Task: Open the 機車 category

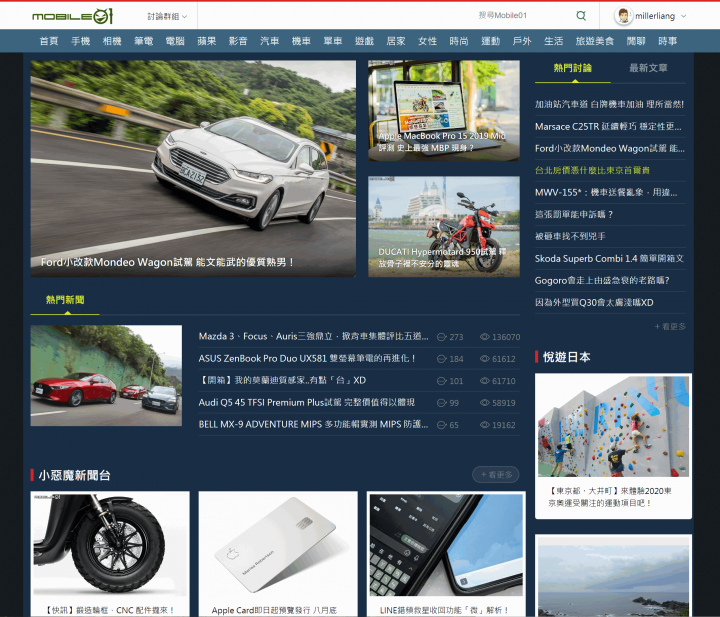Action: tap(301, 41)
